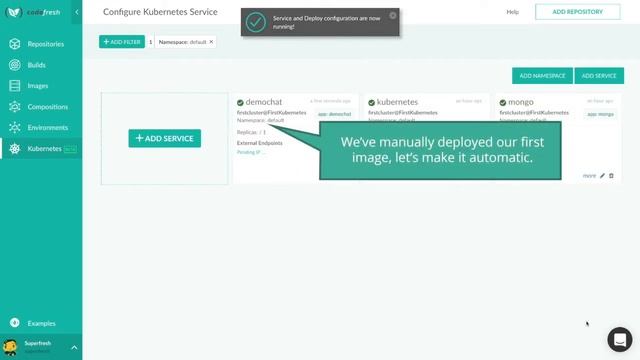
Task: Click the Repositories cube icon
Action: (x=15, y=44)
